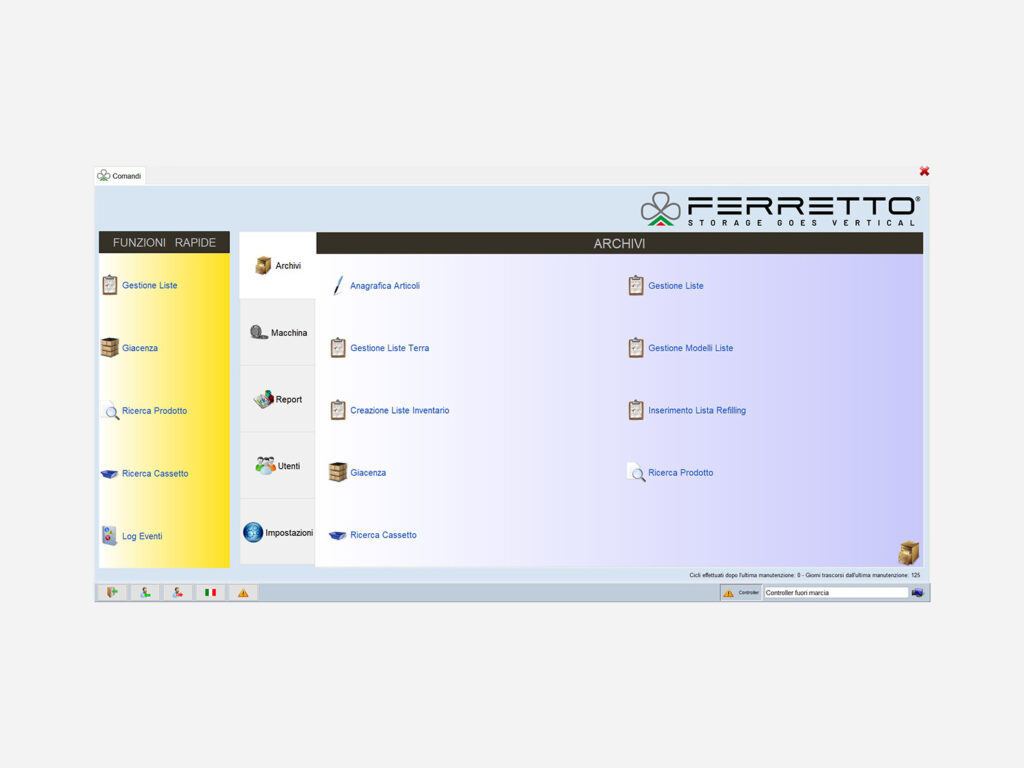Click the 'Controller fuori marcia' status field
This screenshot has width=1024, height=768.
click(x=836, y=592)
